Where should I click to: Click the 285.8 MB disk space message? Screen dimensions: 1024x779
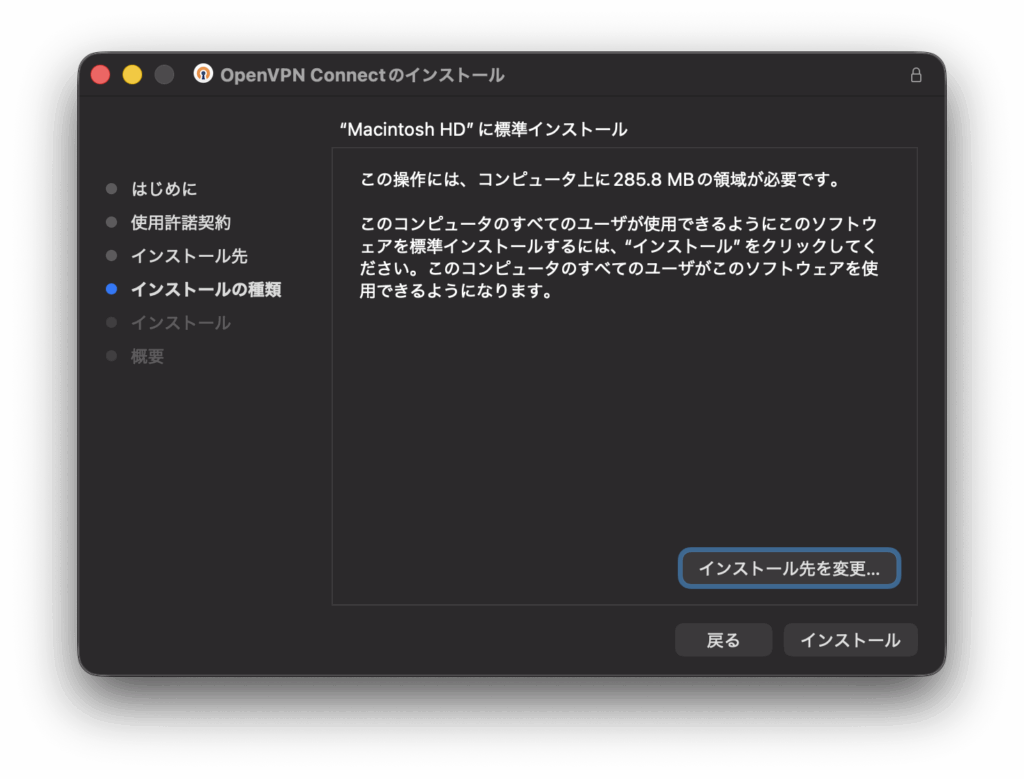click(598, 181)
